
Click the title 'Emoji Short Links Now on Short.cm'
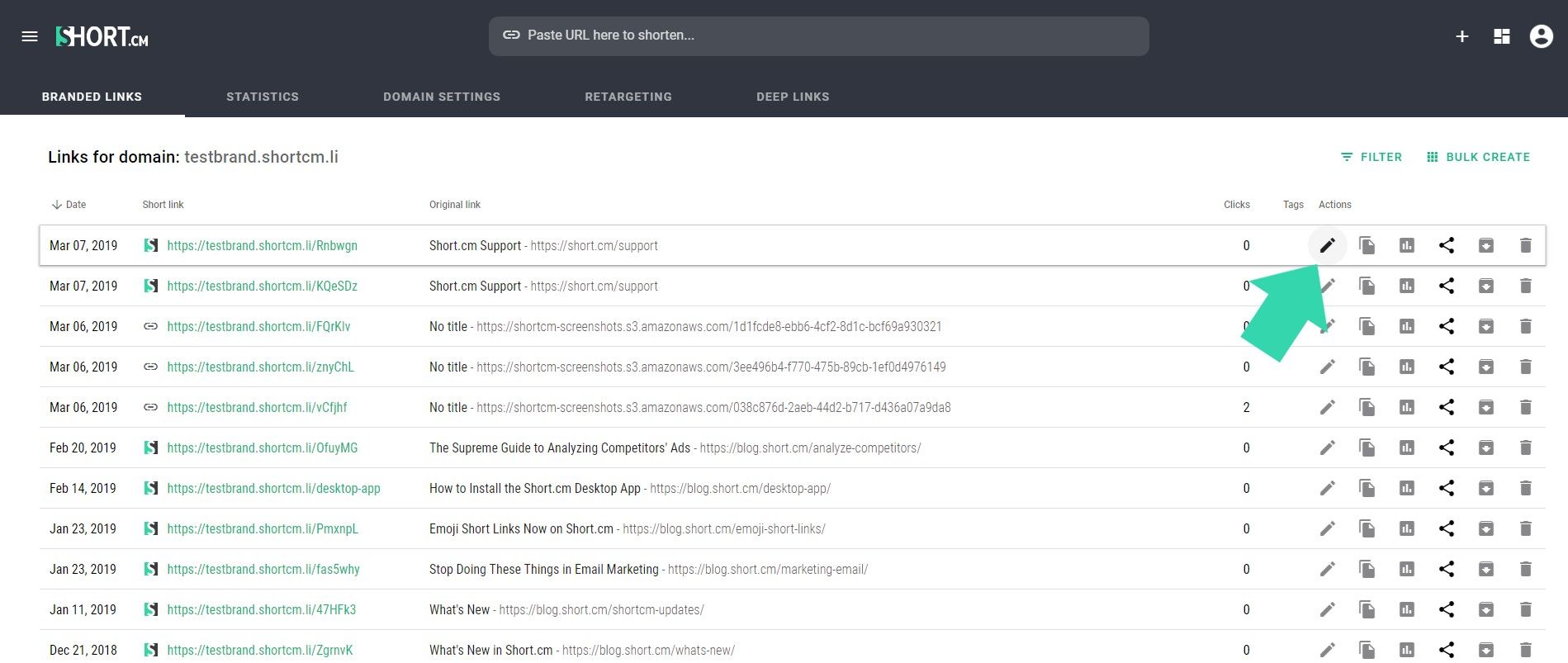click(x=521, y=528)
